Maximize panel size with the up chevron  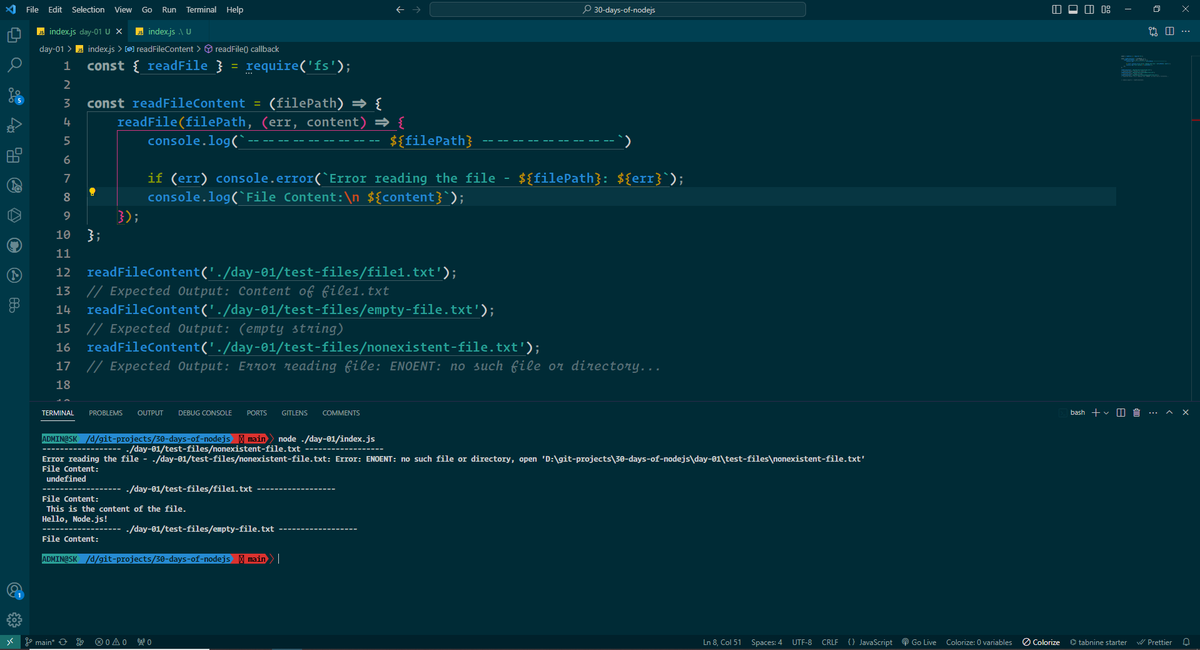[1170, 412]
